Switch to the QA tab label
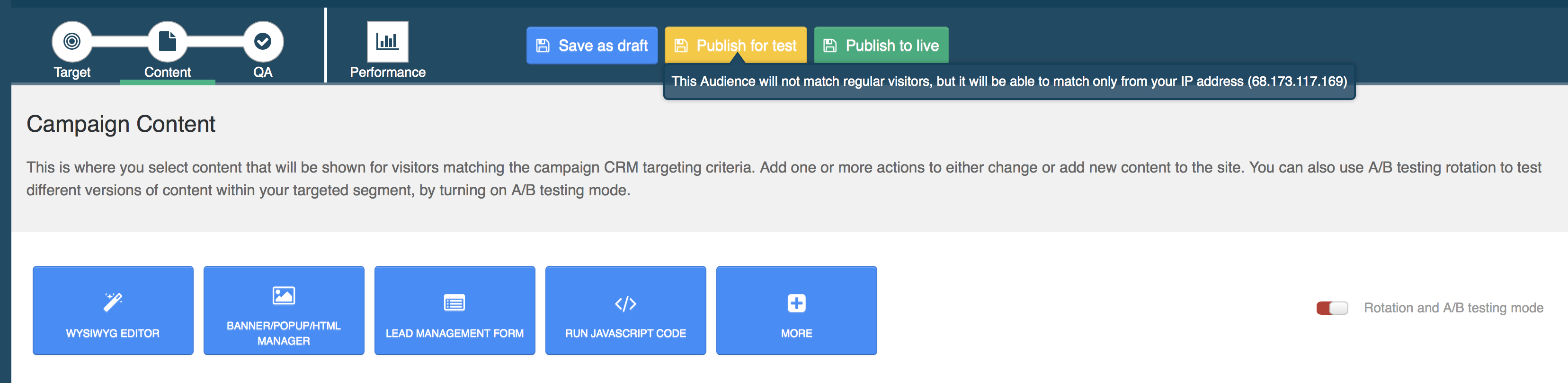Image resolution: width=1568 pixels, height=383 pixels. [263, 72]
